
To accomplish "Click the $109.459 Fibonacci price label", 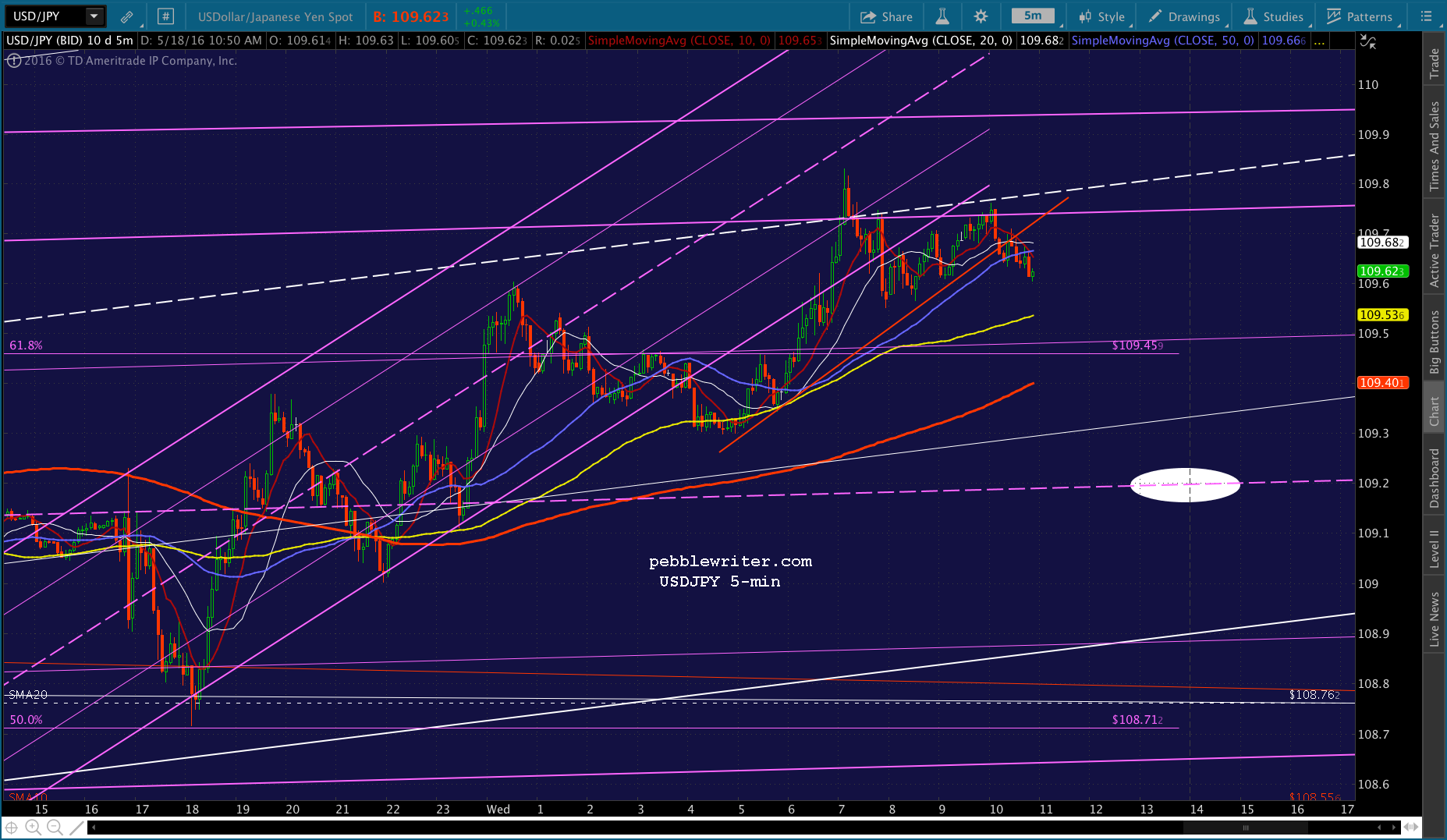I will [x=1137, y=346].
